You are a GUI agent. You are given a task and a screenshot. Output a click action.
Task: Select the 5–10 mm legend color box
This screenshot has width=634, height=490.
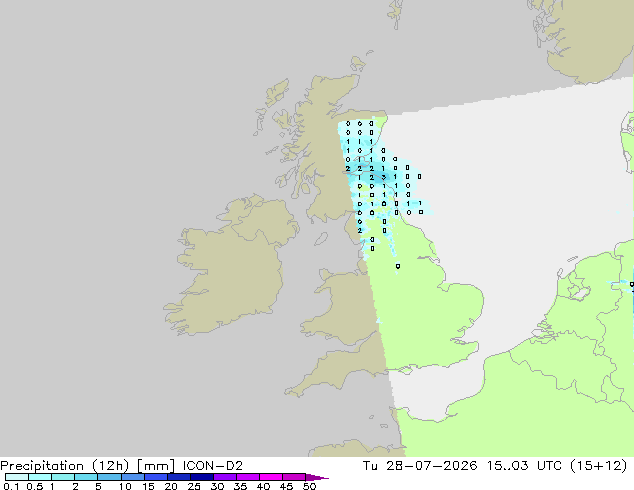click(x=109, y=477)
